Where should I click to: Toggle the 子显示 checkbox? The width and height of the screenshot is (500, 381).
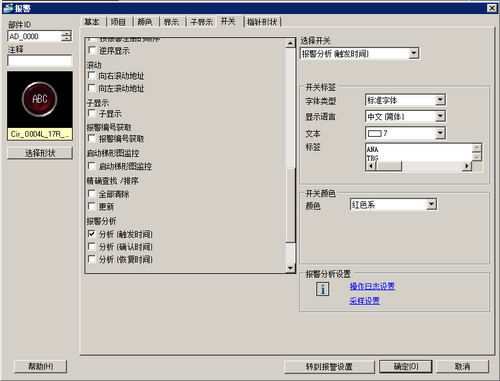click(92, 114)
